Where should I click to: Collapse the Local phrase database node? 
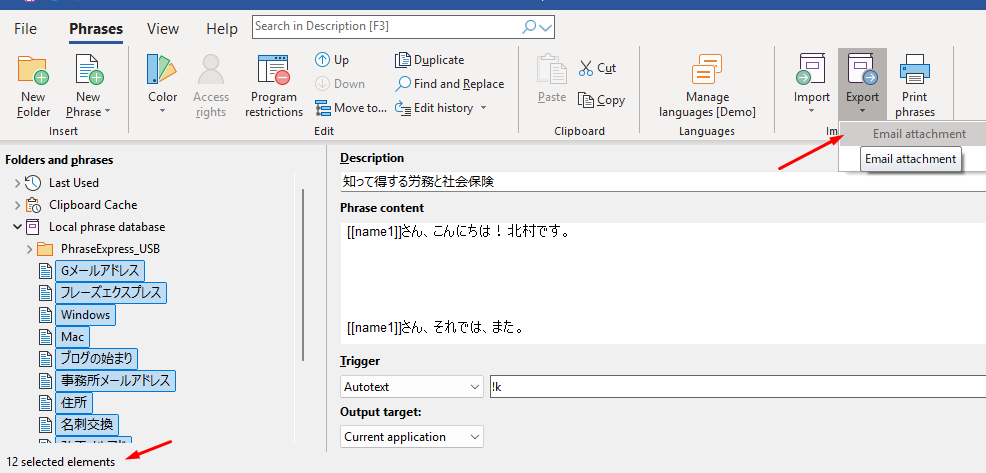point(17,227)
